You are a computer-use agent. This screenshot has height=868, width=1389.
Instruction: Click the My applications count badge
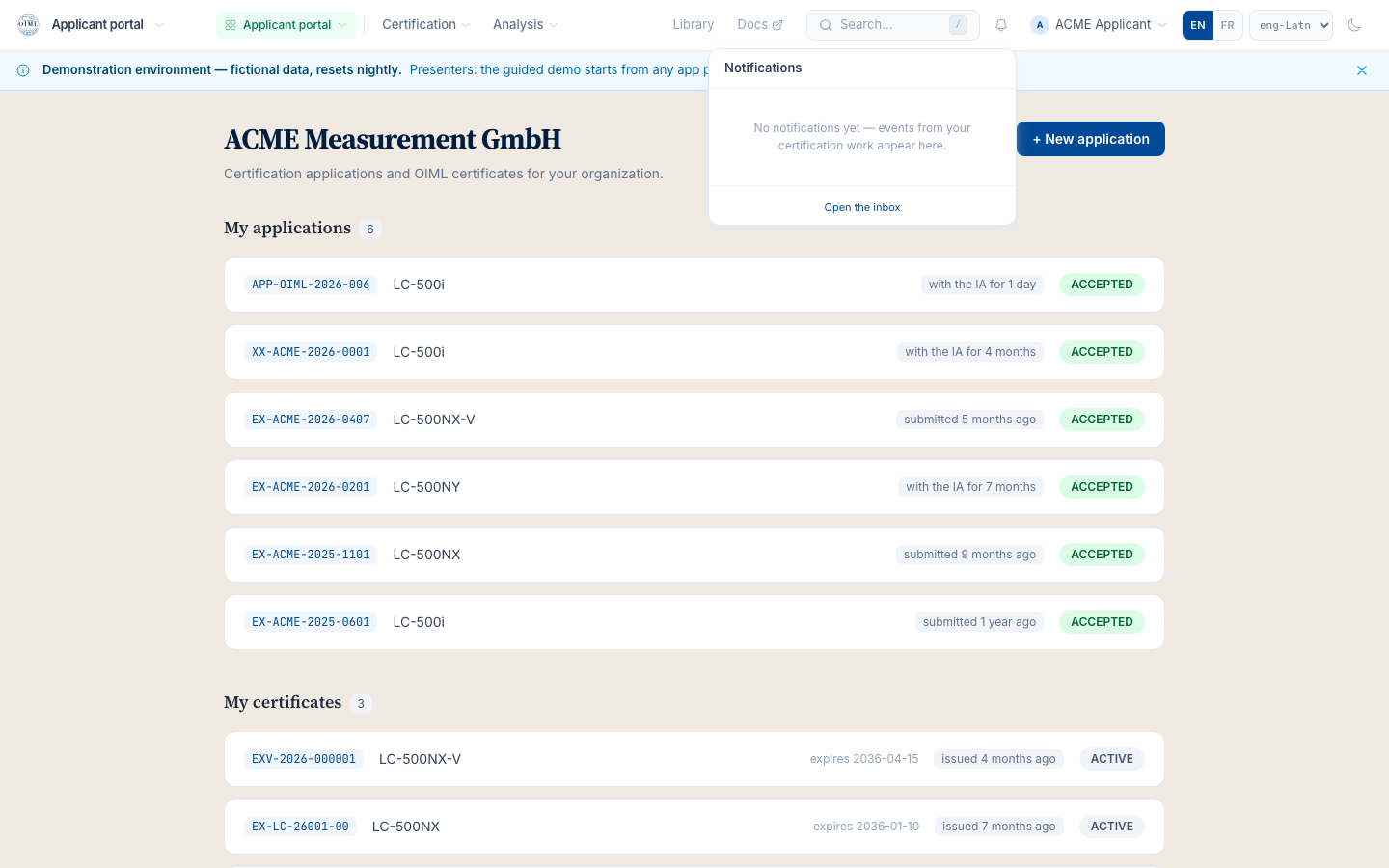pyautogui.click(x=370, y=230)
